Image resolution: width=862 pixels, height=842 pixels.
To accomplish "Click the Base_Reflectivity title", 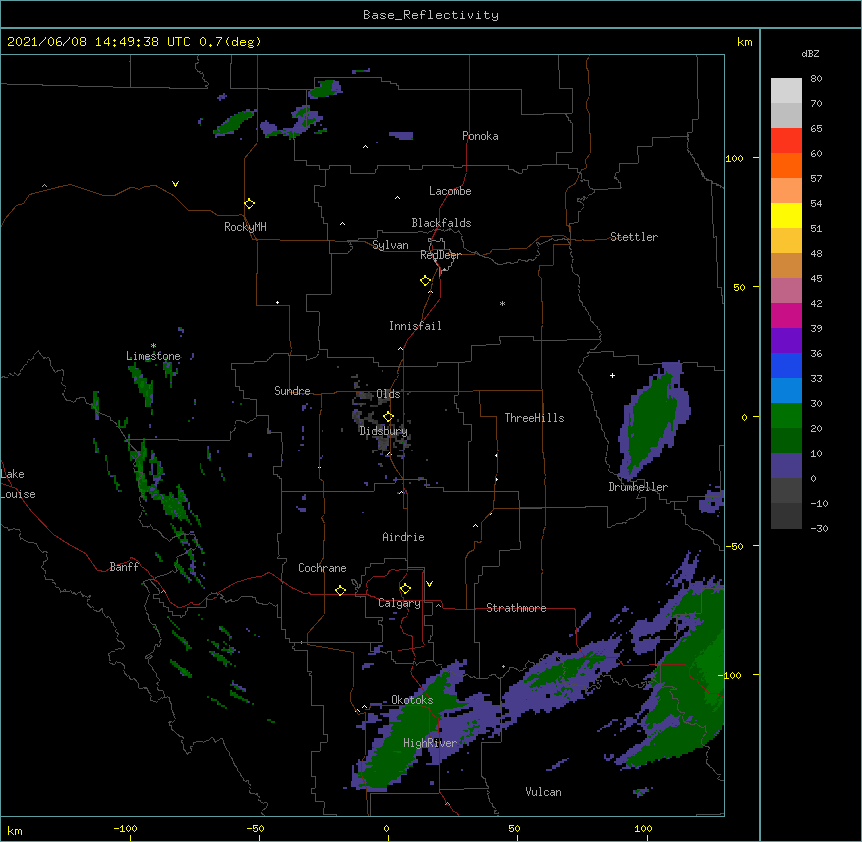I will (431, 15).
